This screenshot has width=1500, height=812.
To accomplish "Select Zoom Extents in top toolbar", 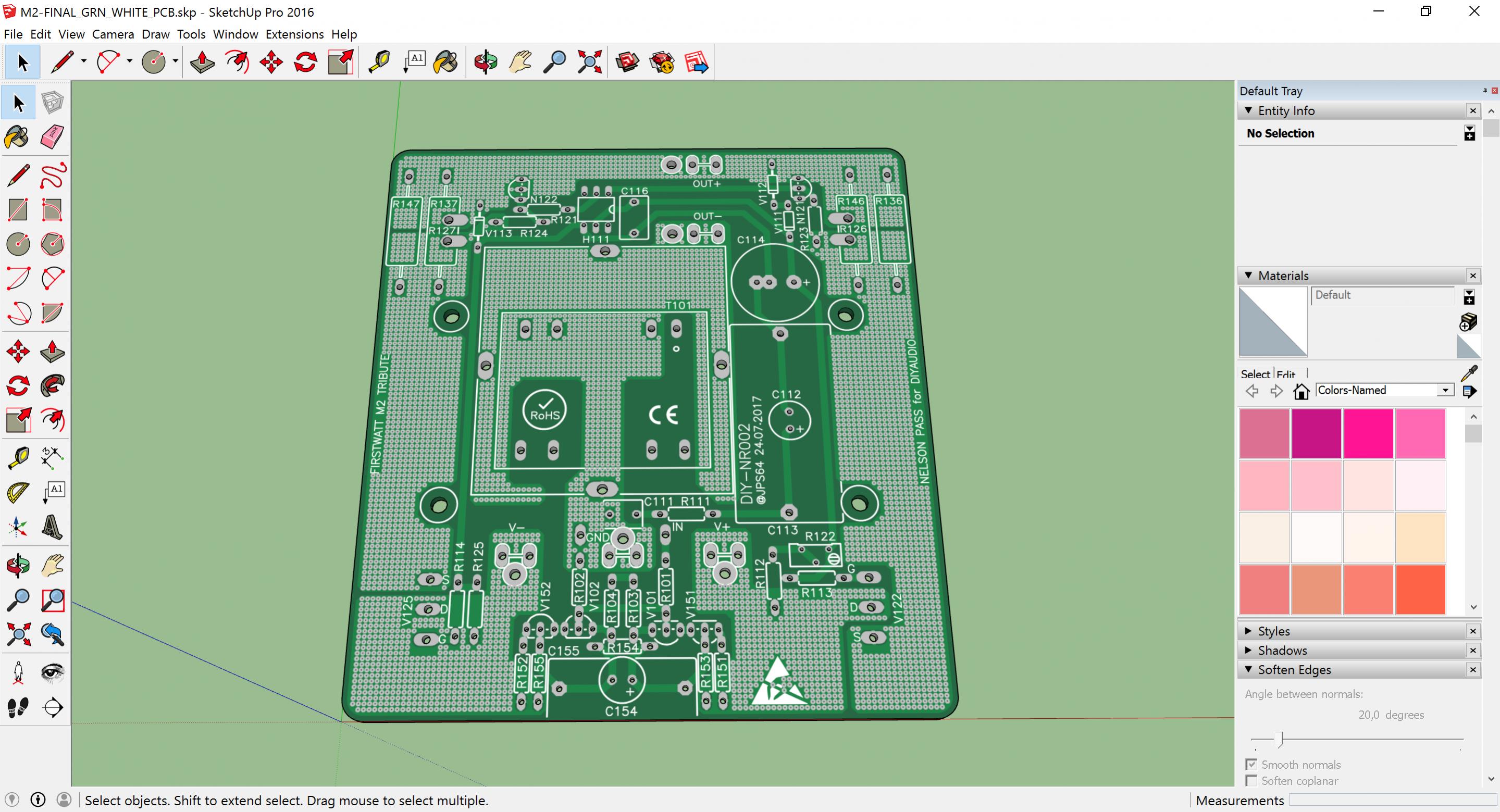I will [589, 61].
